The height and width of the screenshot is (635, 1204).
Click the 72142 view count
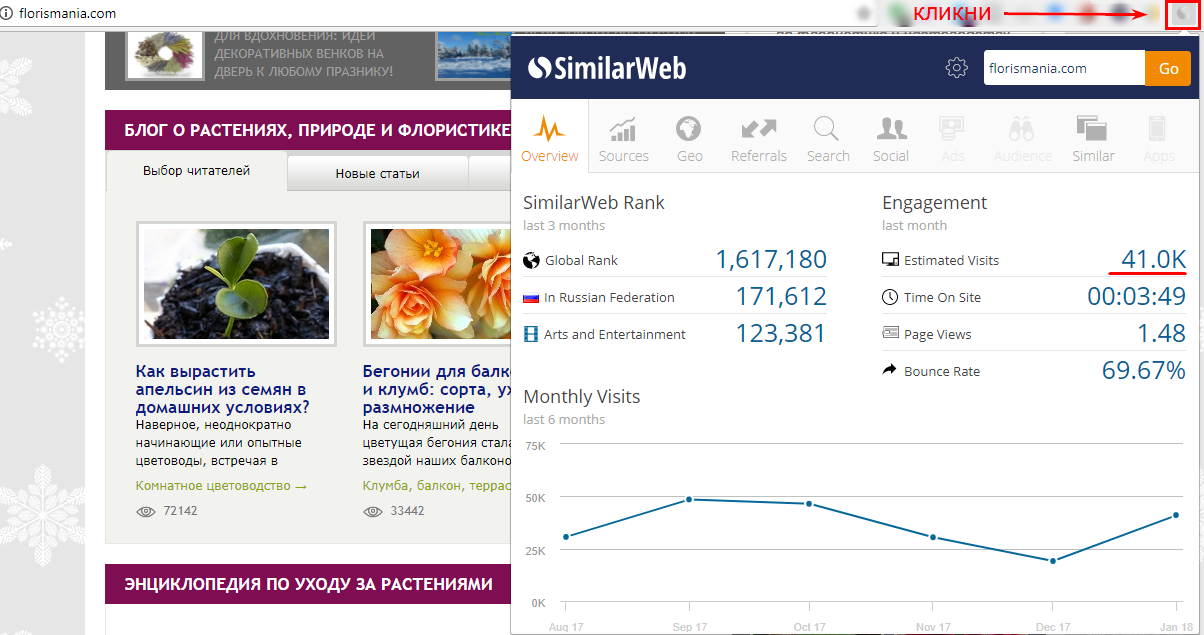pyautogui.click(x=181, y=511)
